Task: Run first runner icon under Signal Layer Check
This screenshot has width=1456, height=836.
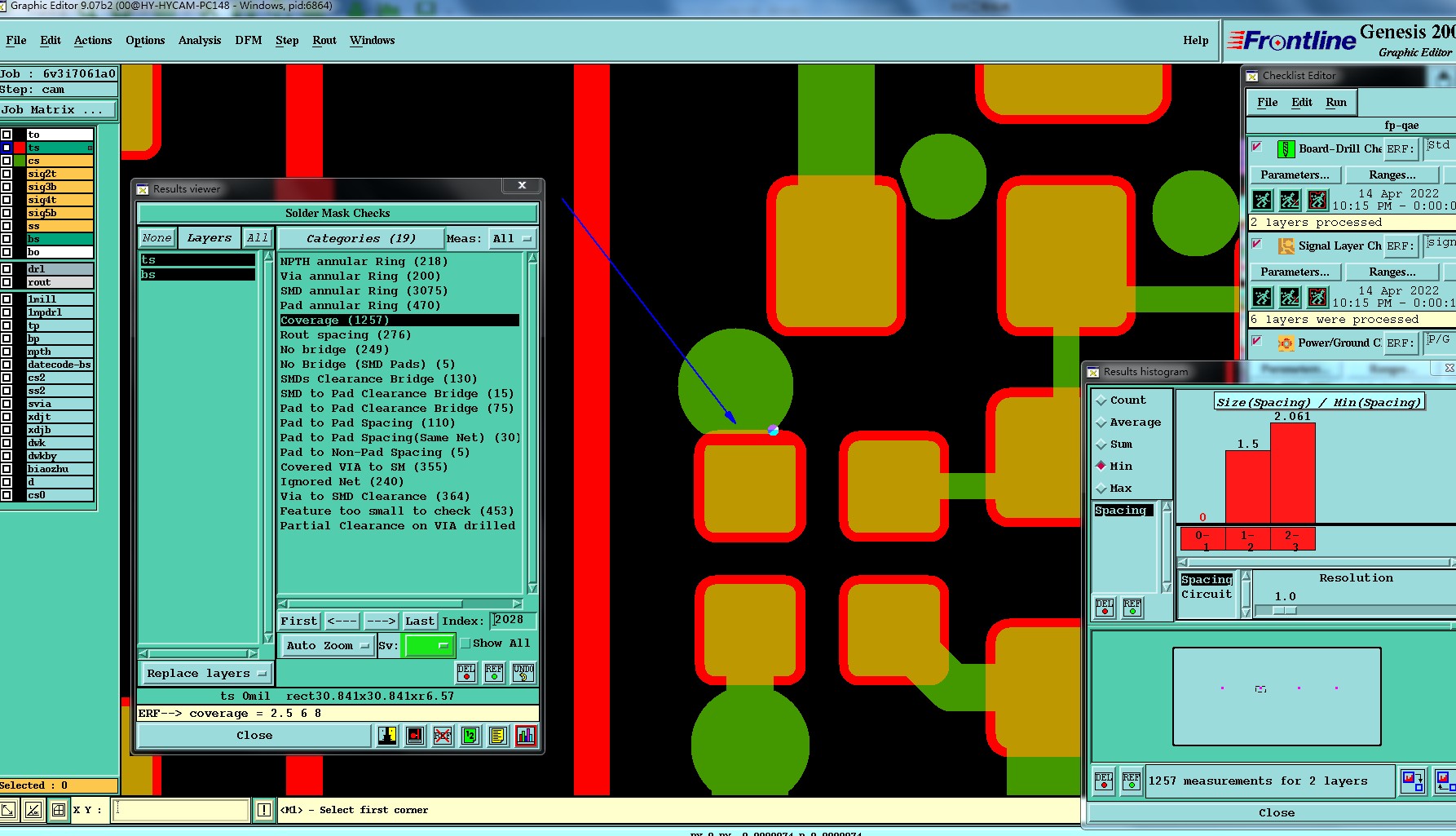Action: [1262, 297]
